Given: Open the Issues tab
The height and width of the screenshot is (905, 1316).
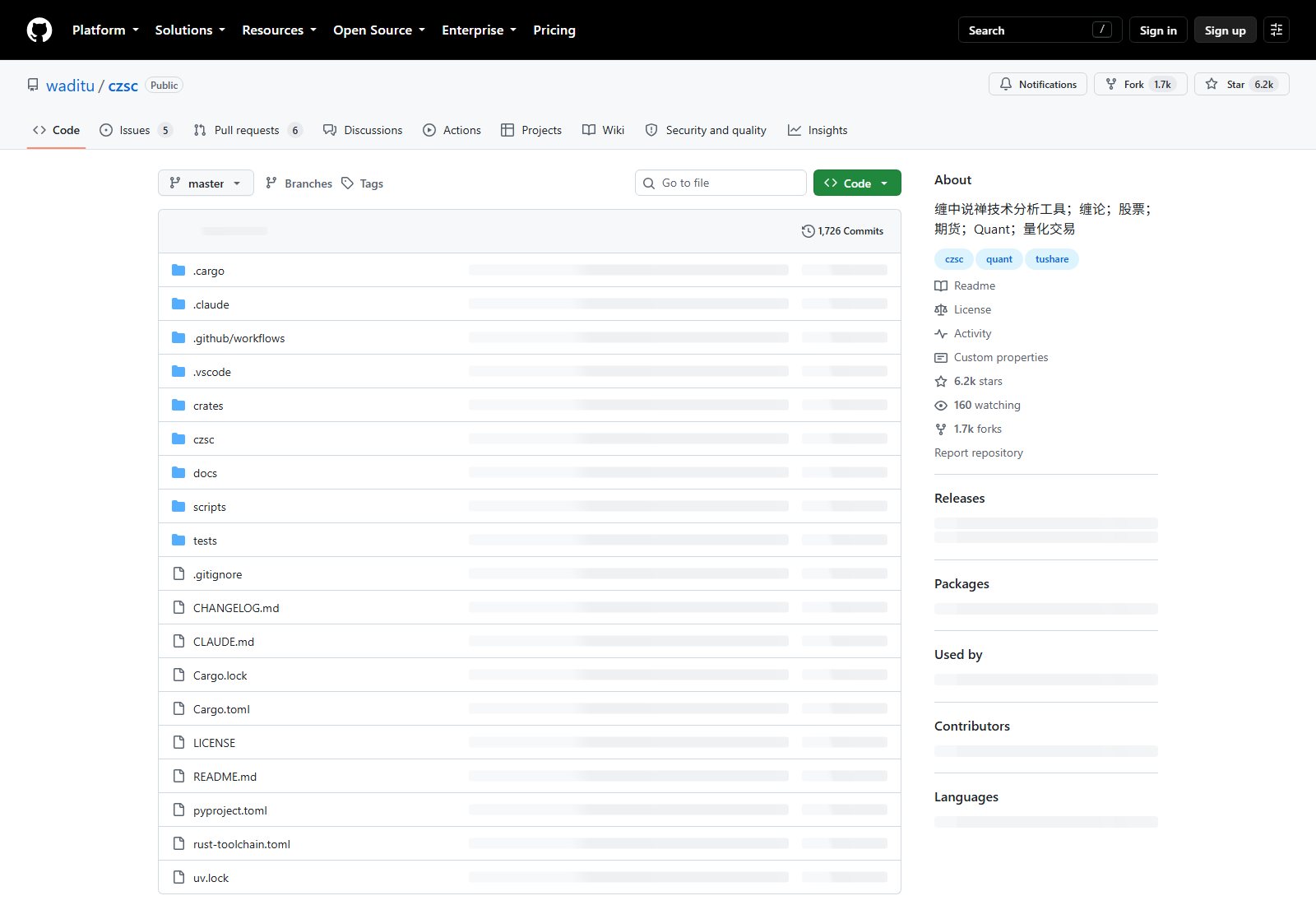Looking at the screenshot, I should [135, 130].
